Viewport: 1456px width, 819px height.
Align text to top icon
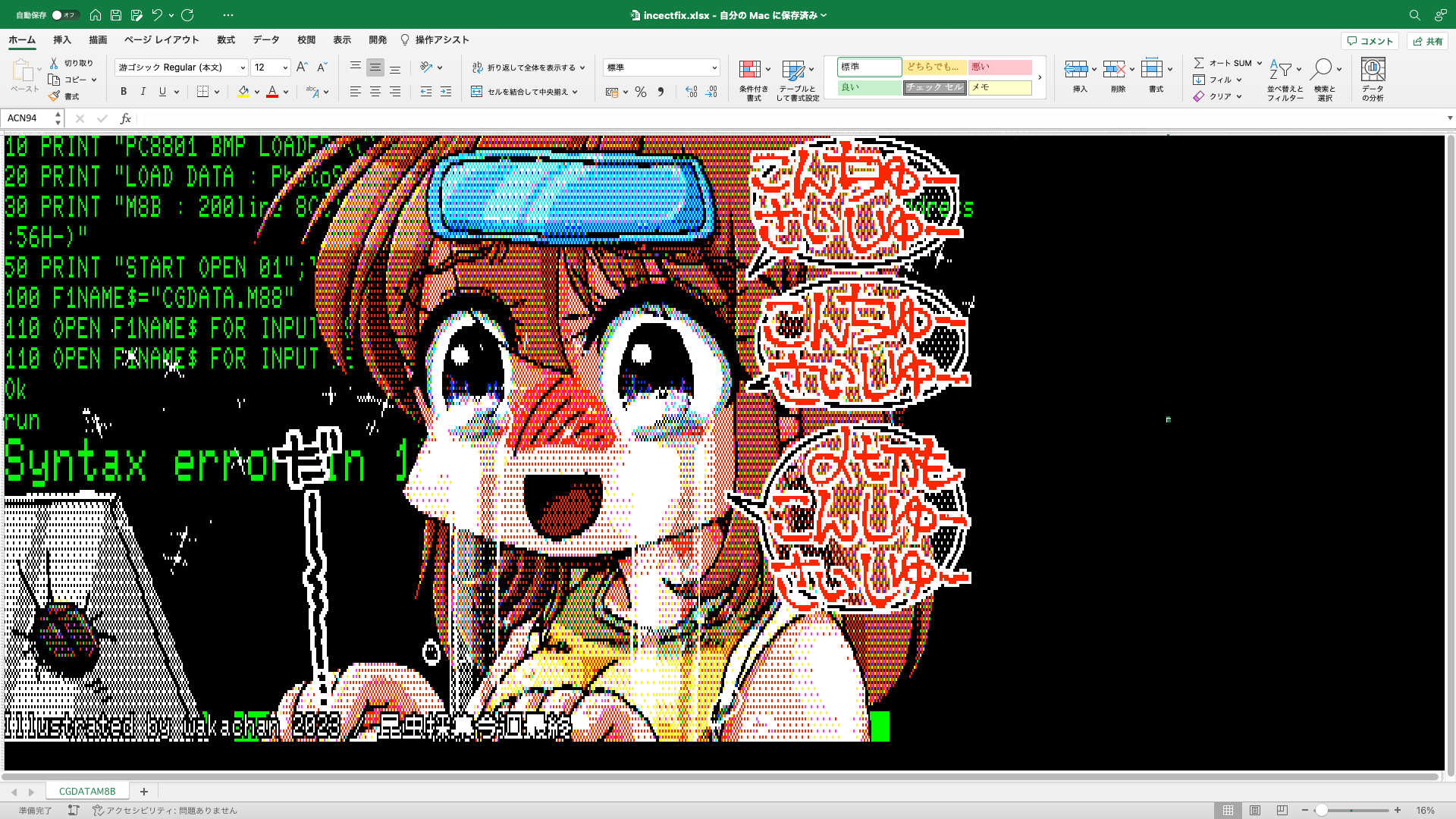pyautogui.click(x=355, y=67)
